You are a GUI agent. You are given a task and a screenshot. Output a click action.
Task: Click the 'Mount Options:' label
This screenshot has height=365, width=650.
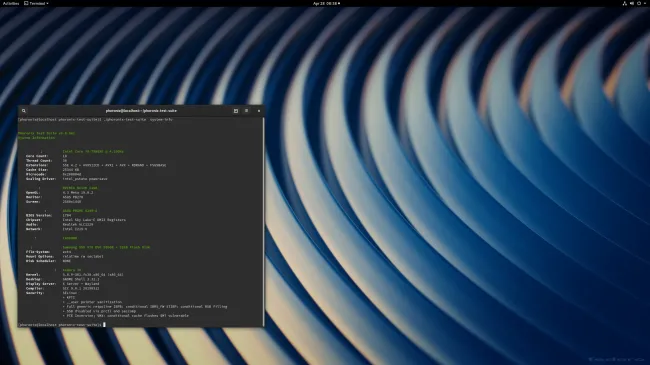tap(40, 256)
